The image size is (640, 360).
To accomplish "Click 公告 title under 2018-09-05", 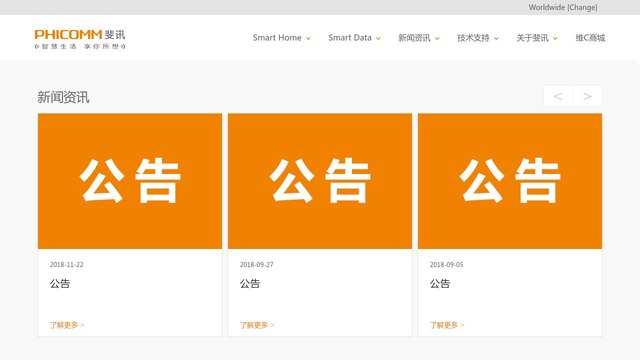I will point(440,283).
